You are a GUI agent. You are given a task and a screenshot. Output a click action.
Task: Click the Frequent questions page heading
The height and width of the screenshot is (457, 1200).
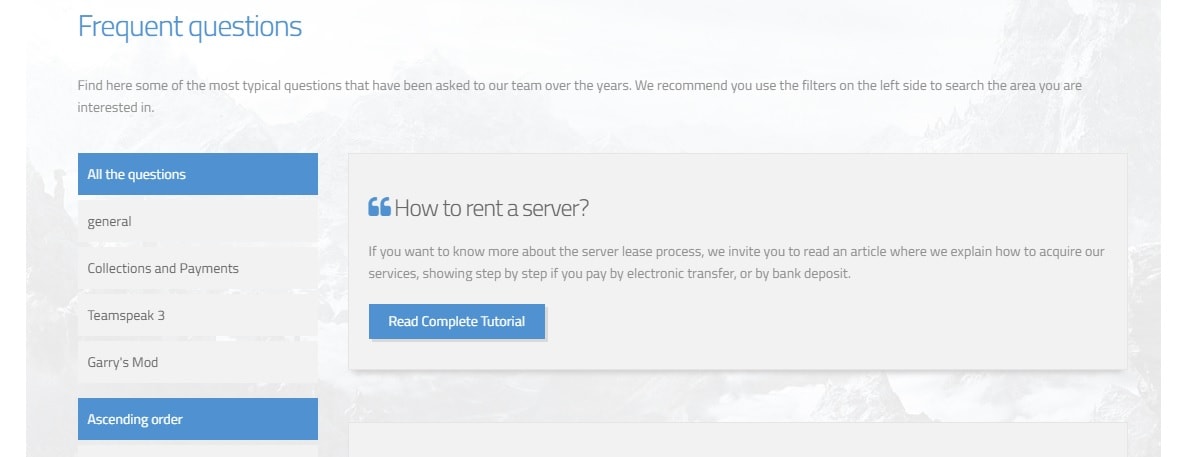(x=190, y=26)
